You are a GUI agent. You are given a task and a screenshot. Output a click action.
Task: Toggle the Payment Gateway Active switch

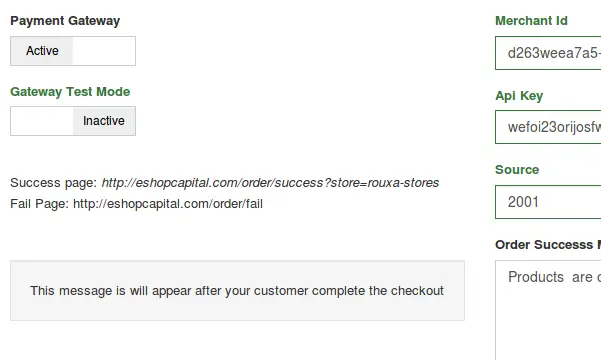[x=73, y=51]
